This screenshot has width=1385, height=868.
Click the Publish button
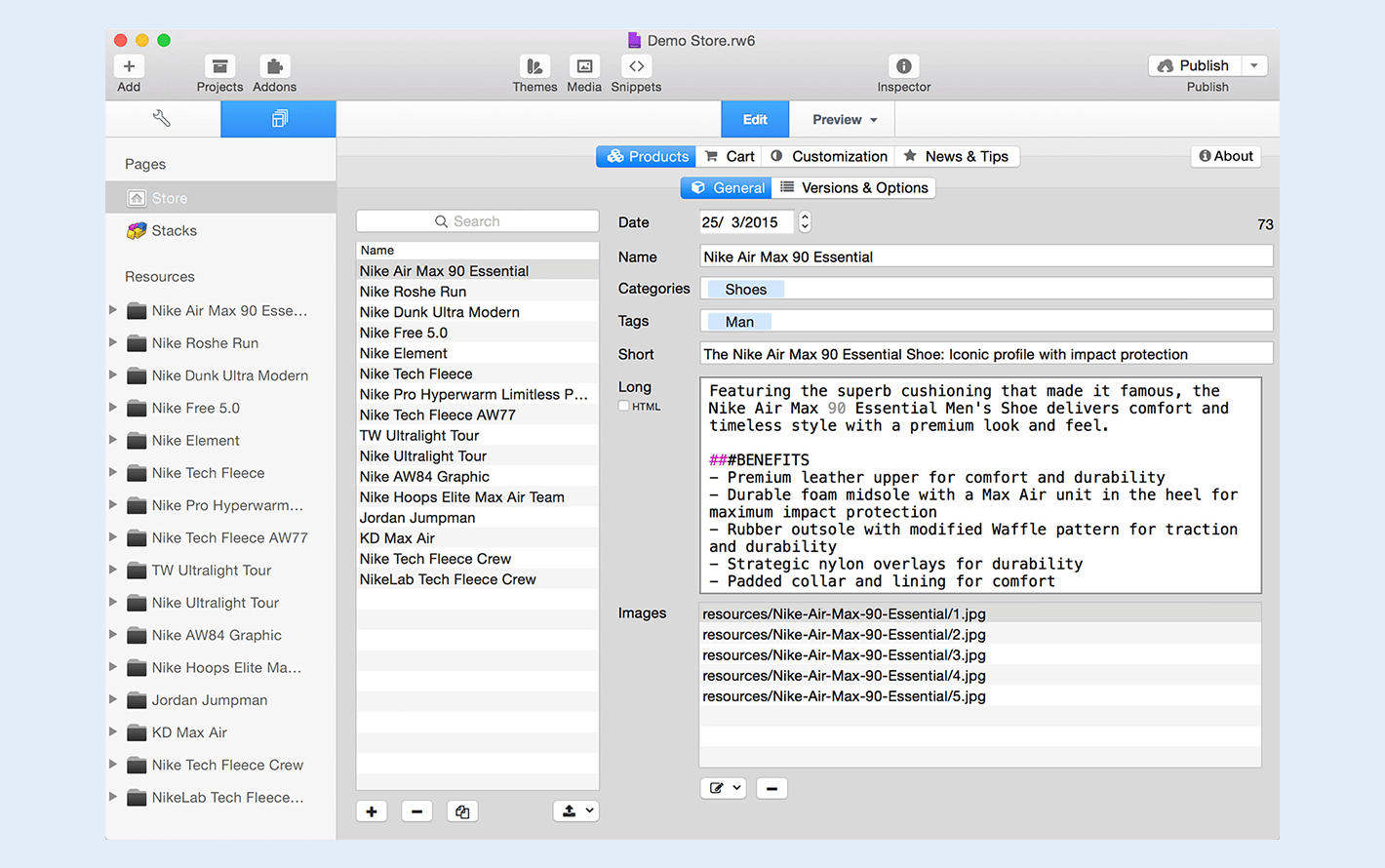(x=1195, y=65)
